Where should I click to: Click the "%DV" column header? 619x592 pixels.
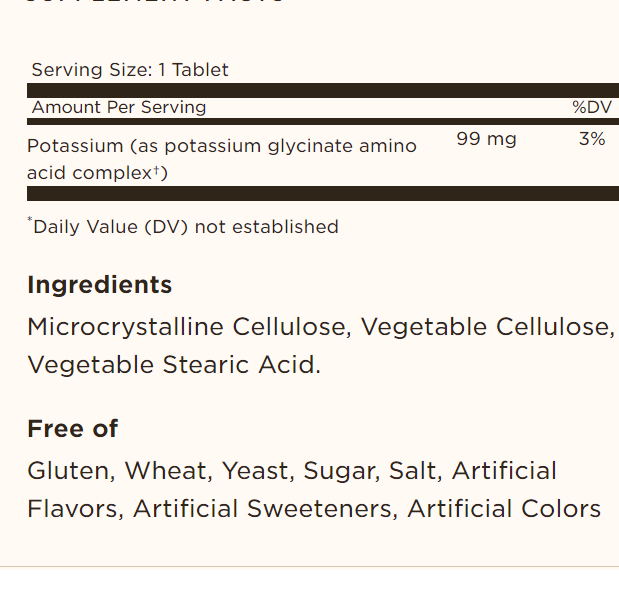[589, 107]
